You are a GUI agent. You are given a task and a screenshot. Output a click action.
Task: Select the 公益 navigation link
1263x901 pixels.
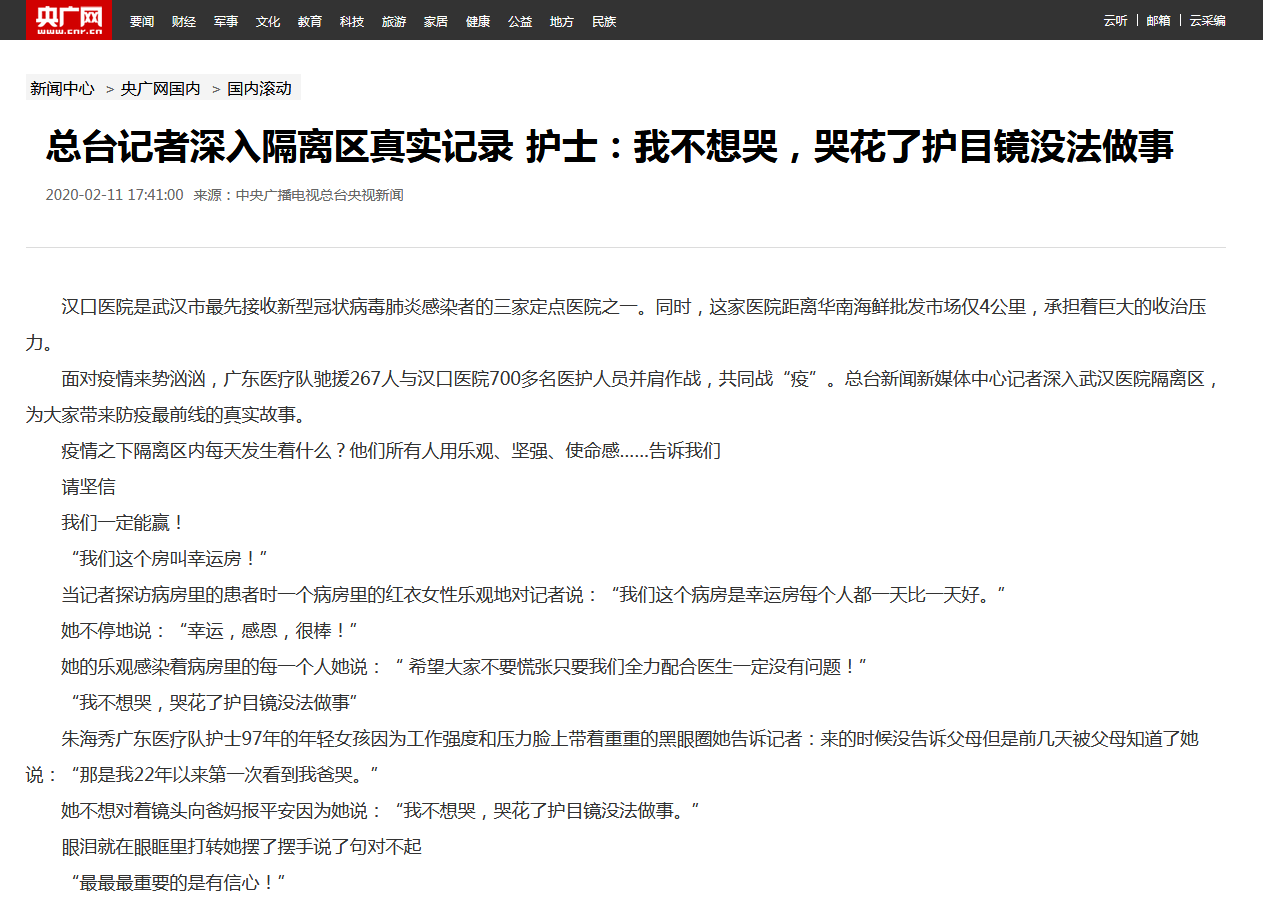pos(520,21)
